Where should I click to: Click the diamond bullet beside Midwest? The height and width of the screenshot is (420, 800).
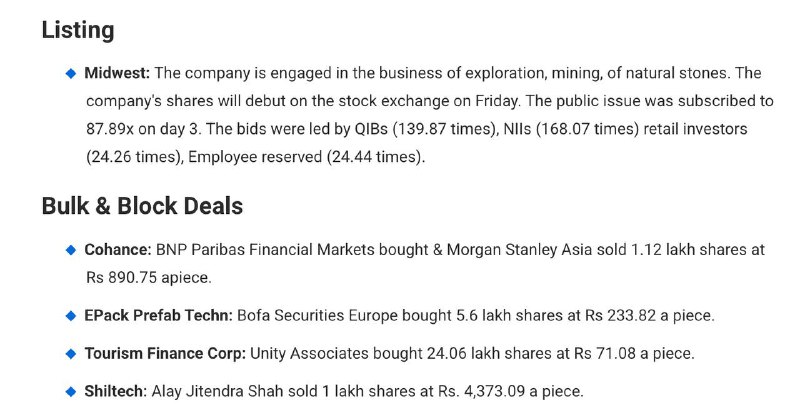point(71,74)
